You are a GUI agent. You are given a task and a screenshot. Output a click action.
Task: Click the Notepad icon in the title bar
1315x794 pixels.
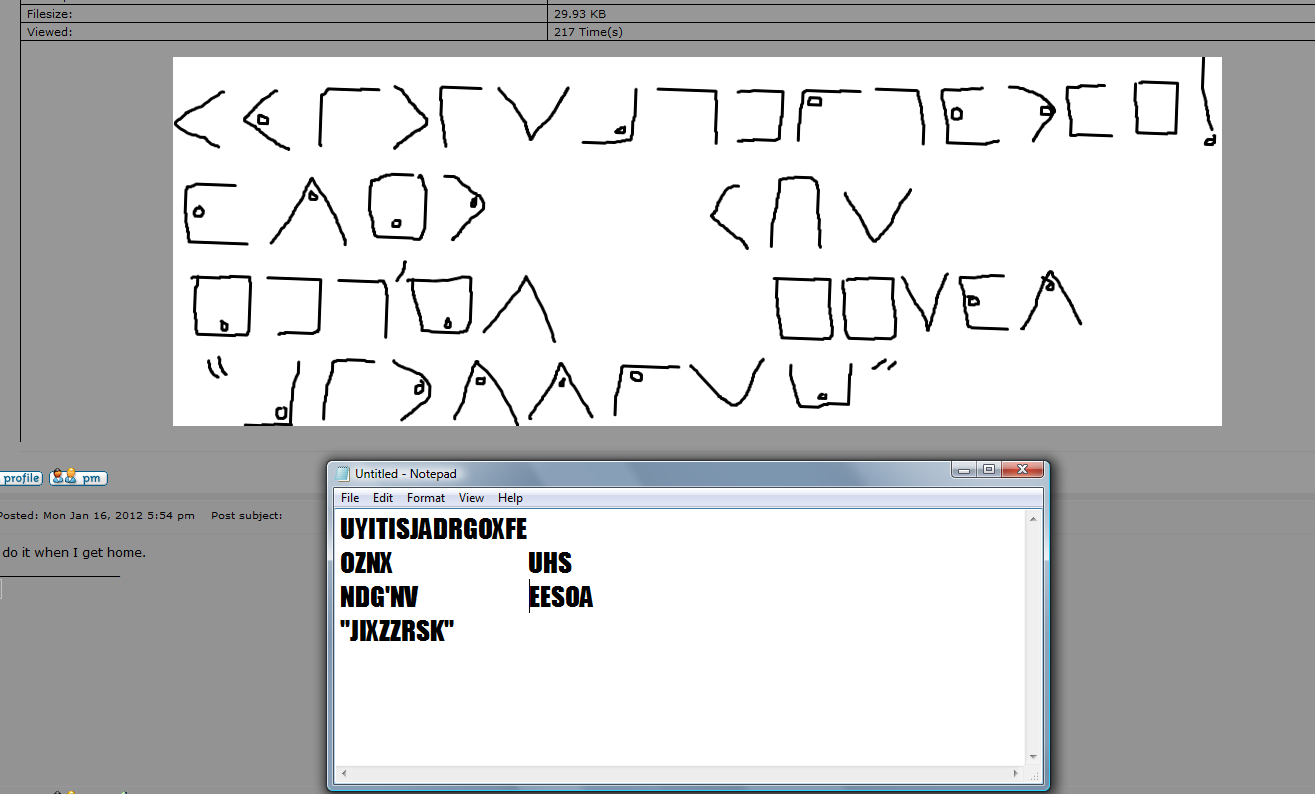pos(341,473)
